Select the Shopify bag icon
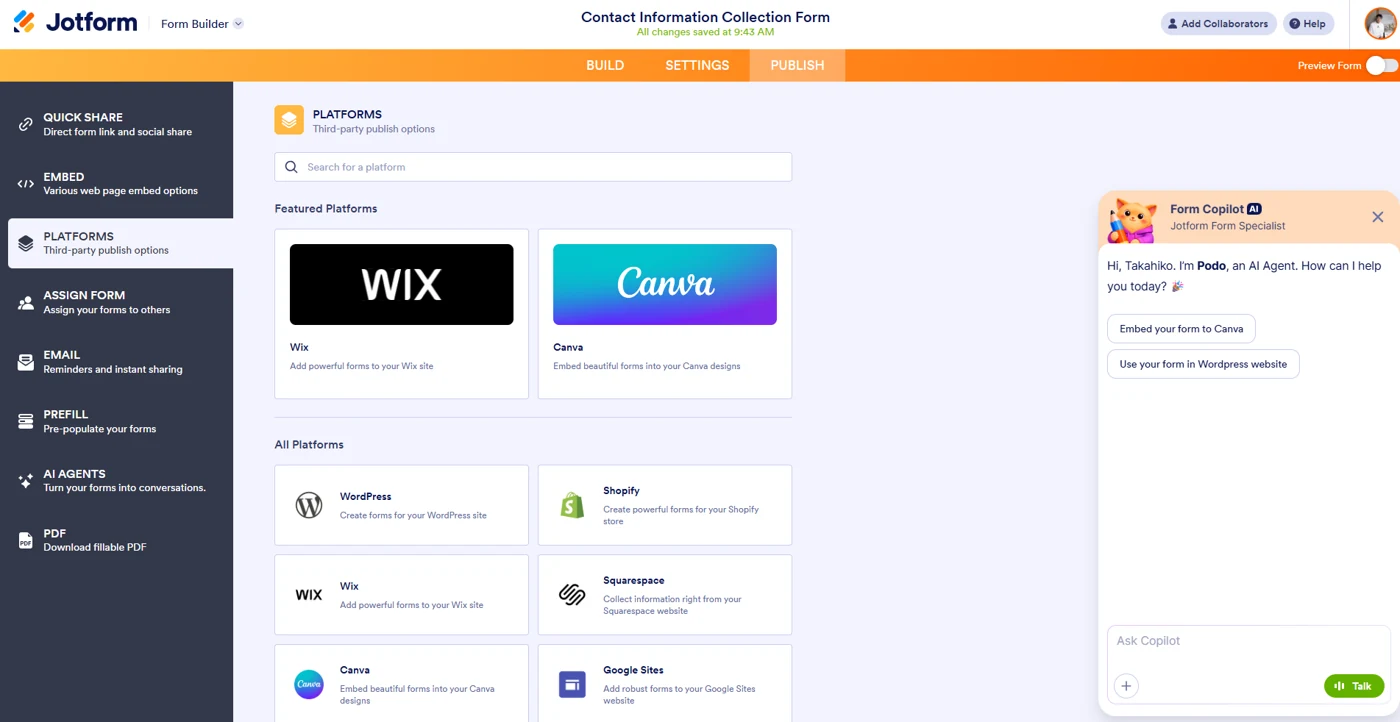 coord(572,505)
